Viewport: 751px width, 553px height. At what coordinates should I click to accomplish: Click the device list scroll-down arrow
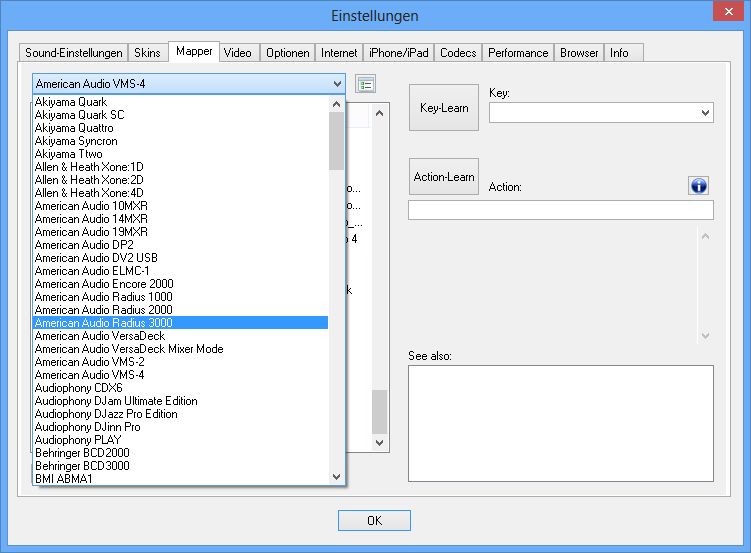coord(336,477)
